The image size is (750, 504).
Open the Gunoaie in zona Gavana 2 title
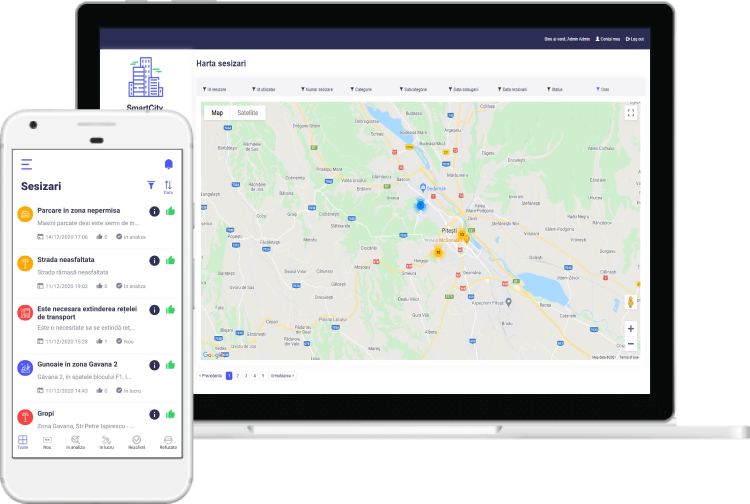coord(77,364)
